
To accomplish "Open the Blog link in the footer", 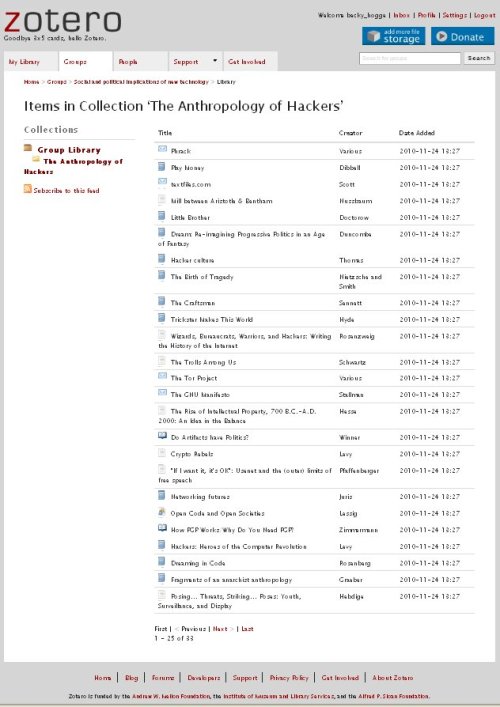I will click(132, 677).
